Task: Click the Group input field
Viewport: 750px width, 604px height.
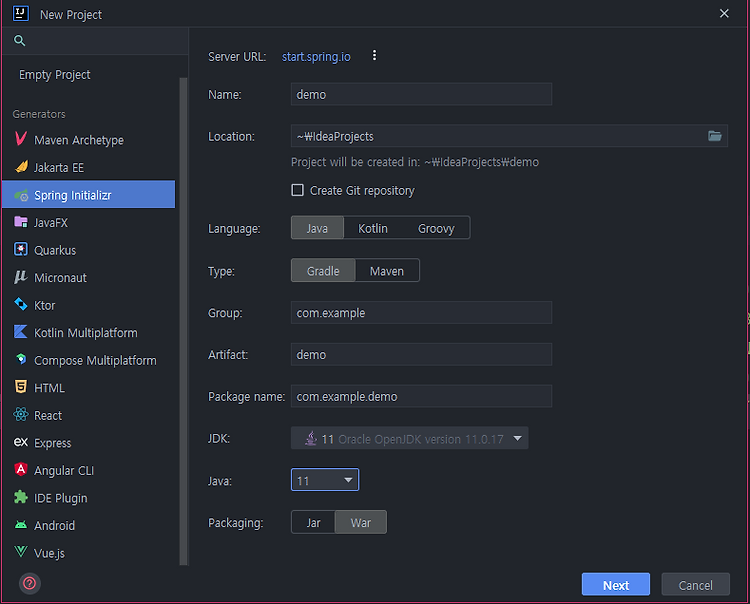Action: point(421,312)
